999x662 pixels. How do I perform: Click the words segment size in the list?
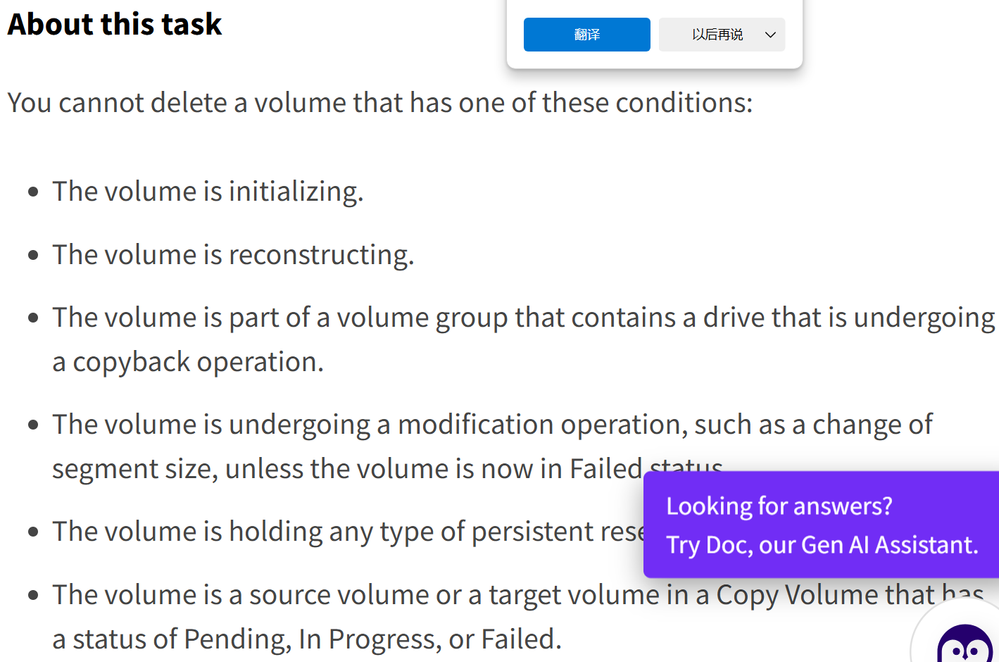[133, 468]
